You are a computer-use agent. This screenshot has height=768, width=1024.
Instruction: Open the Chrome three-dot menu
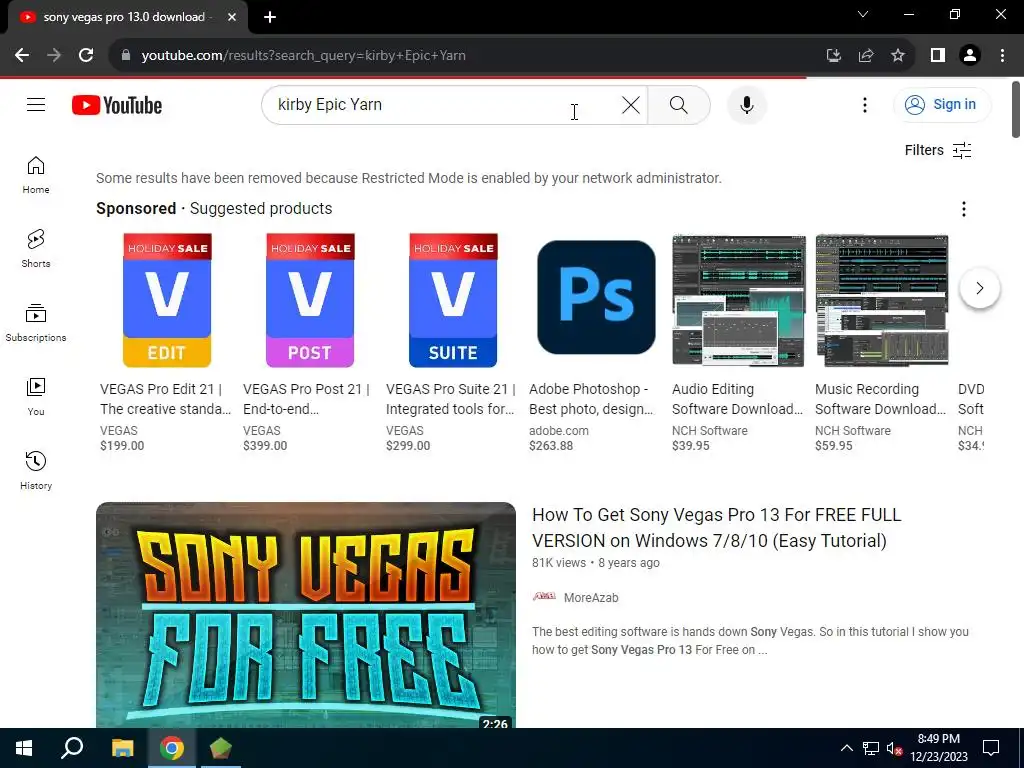click(x=1002, y=56)
